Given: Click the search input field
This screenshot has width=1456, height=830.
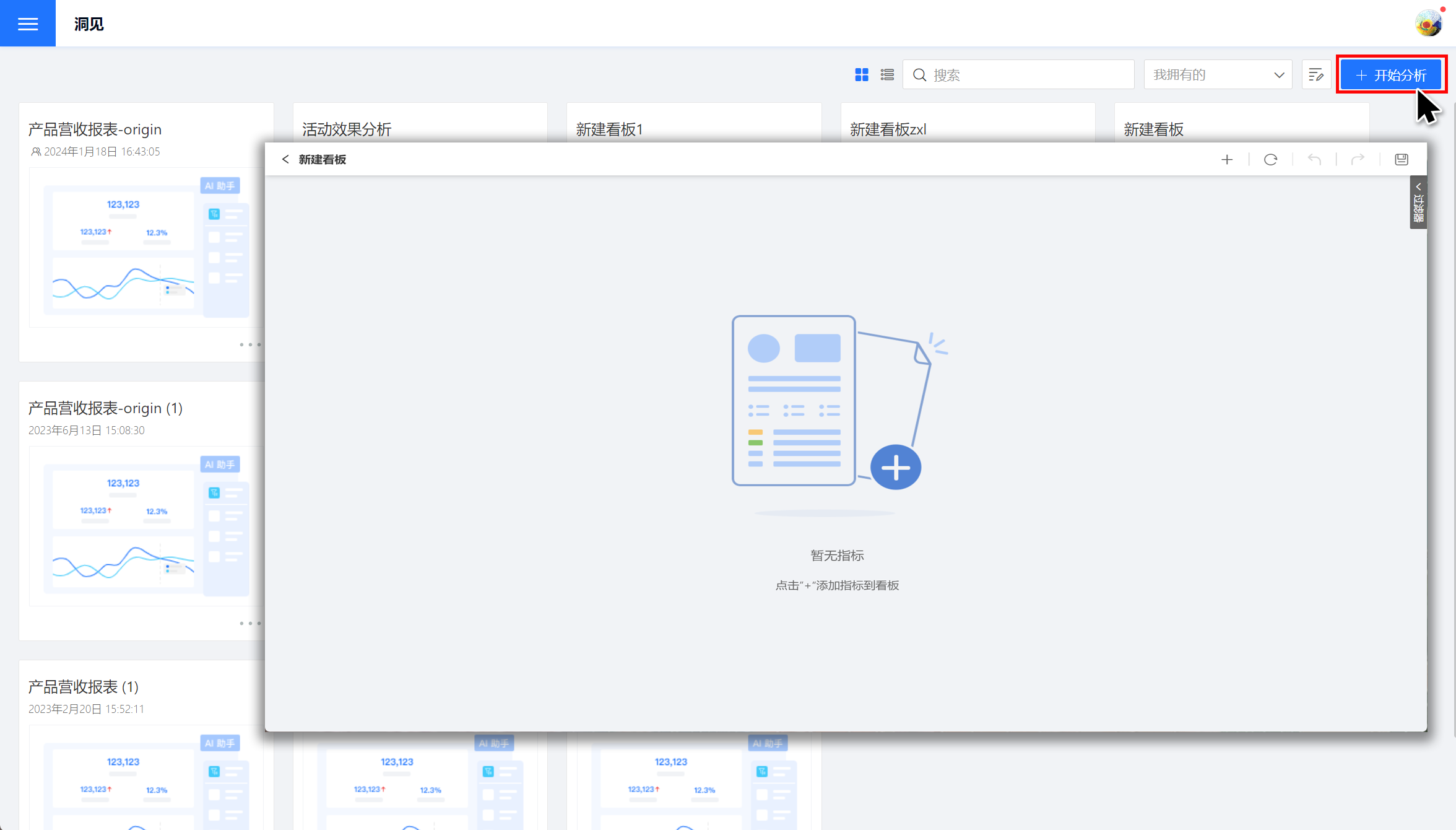Looking at the screenshot, I should pos(1028,75).
